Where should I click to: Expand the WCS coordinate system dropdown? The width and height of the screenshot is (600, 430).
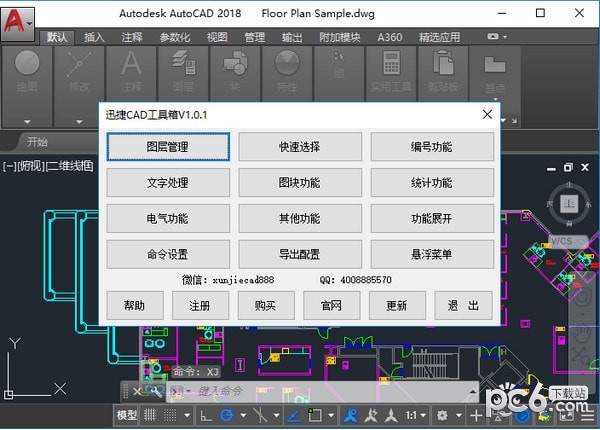pyautogui.click(x=567, y=240)
